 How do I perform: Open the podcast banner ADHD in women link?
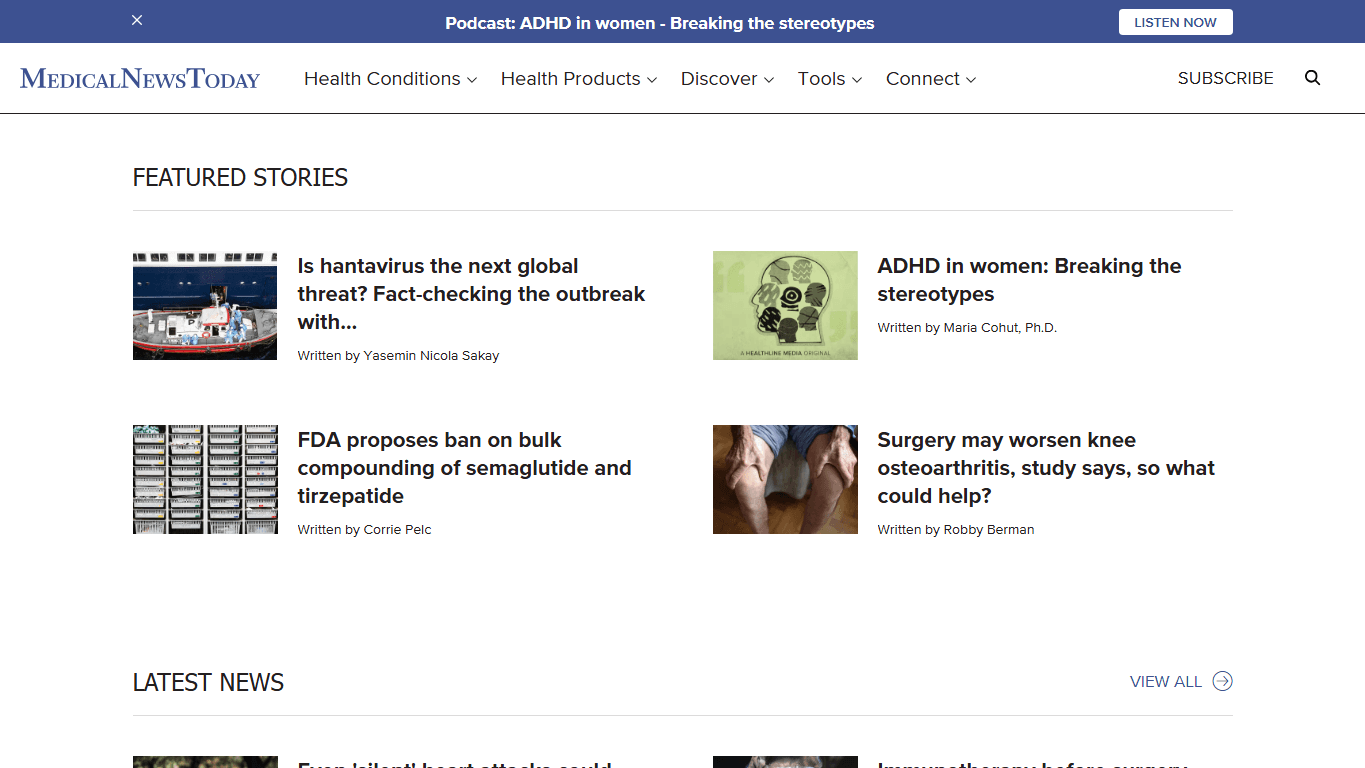click(660, 23)
